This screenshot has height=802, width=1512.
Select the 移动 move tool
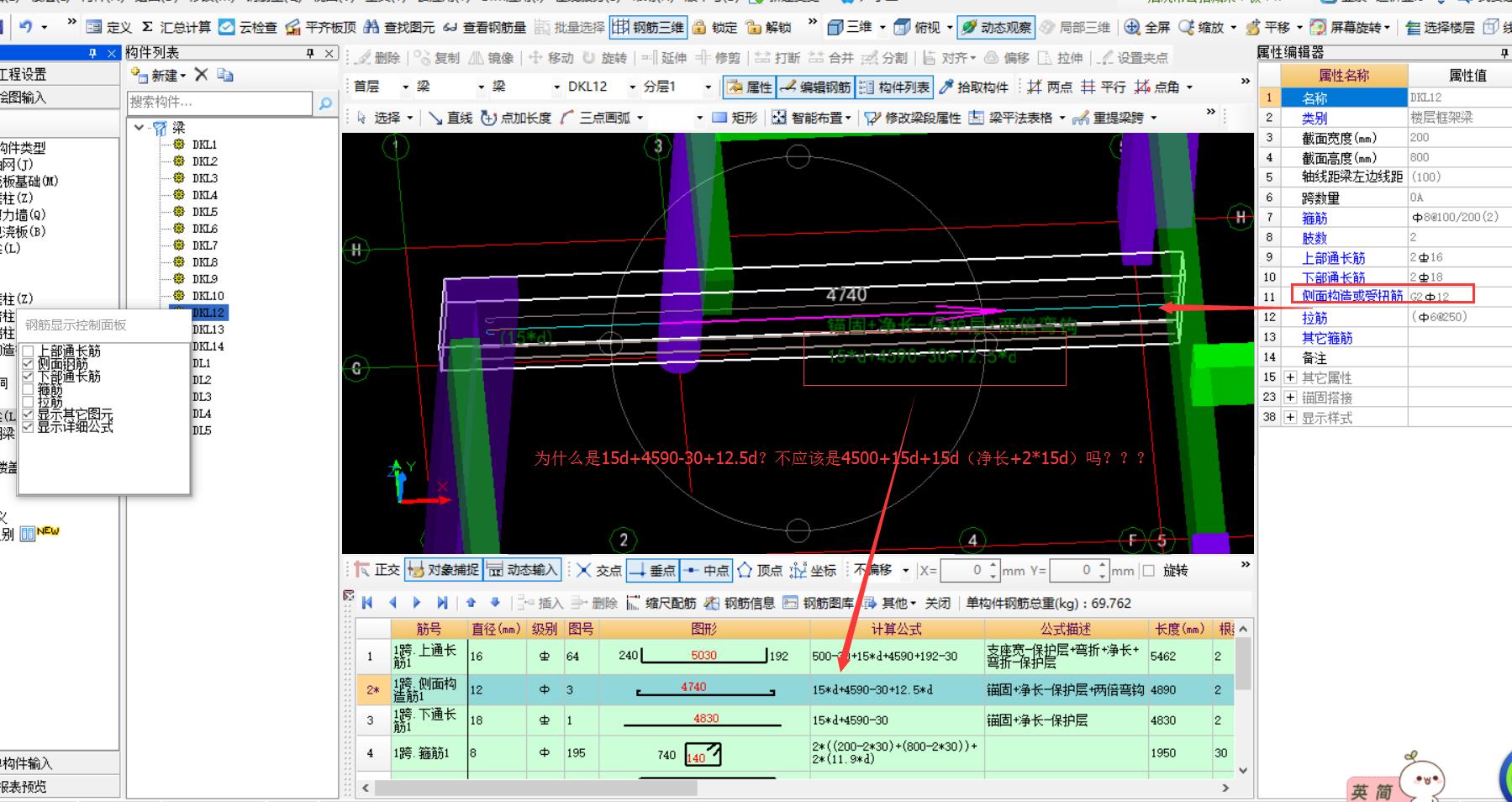pos(551,58)
